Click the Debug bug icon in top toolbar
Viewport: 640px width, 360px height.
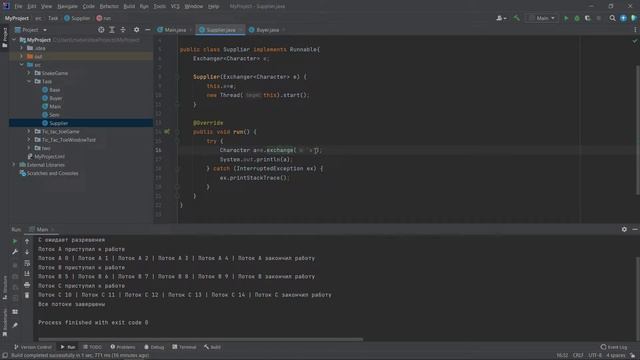pyautogui.click(x=577, y=18)
